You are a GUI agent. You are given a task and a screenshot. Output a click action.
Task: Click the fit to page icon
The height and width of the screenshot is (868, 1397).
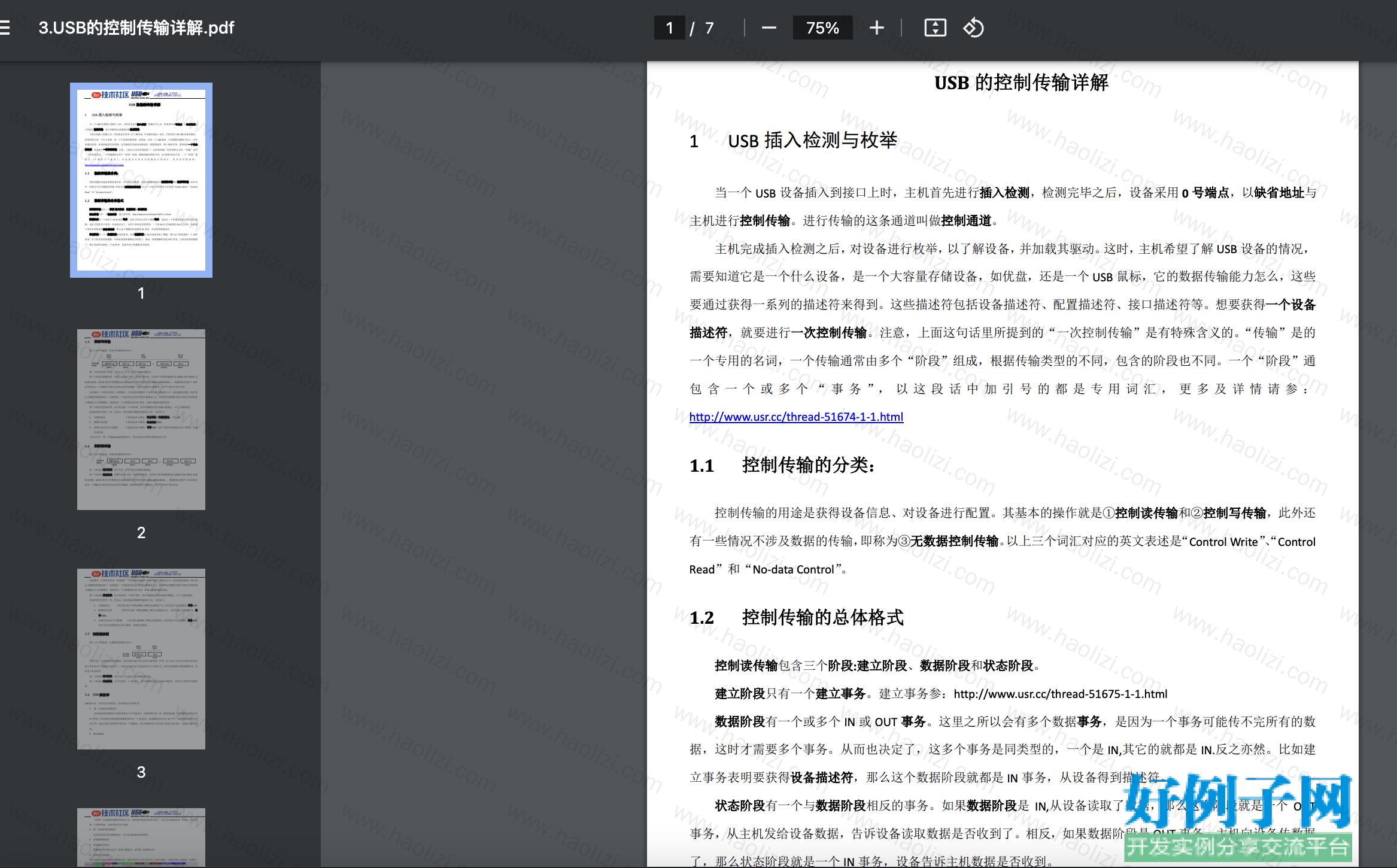click(935, 28)
